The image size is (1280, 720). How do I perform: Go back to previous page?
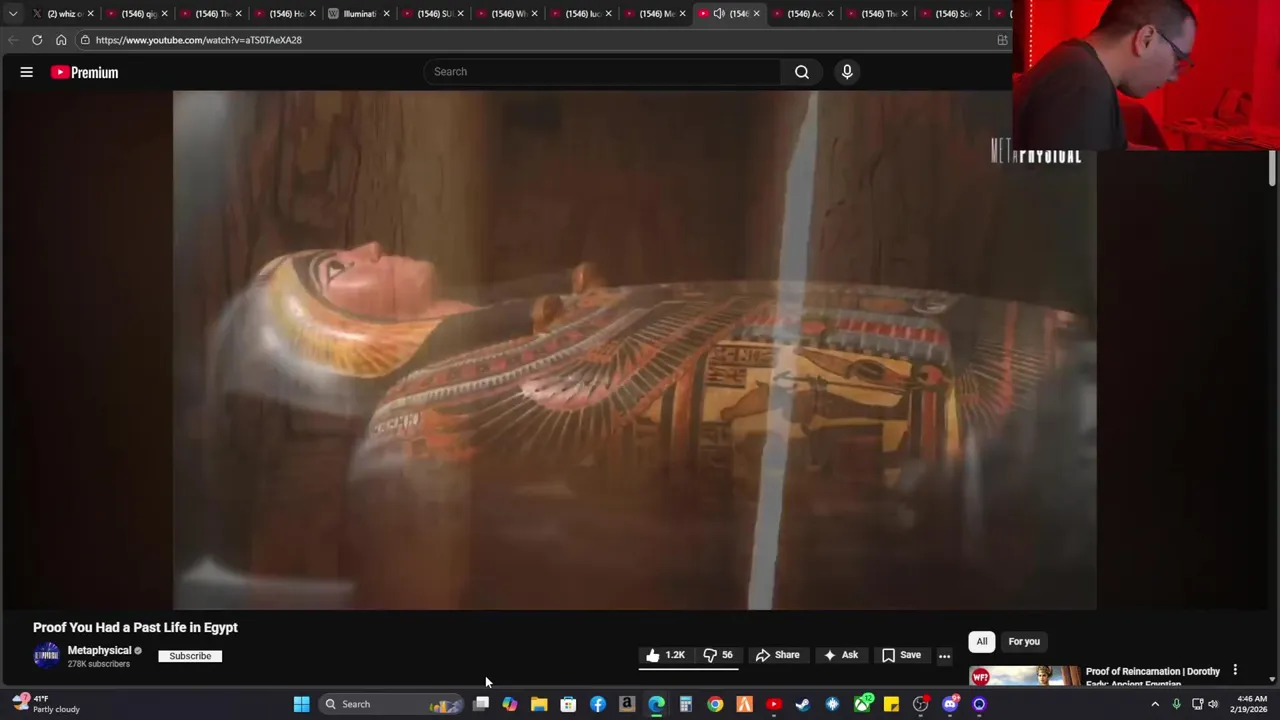tap(13, 40)
